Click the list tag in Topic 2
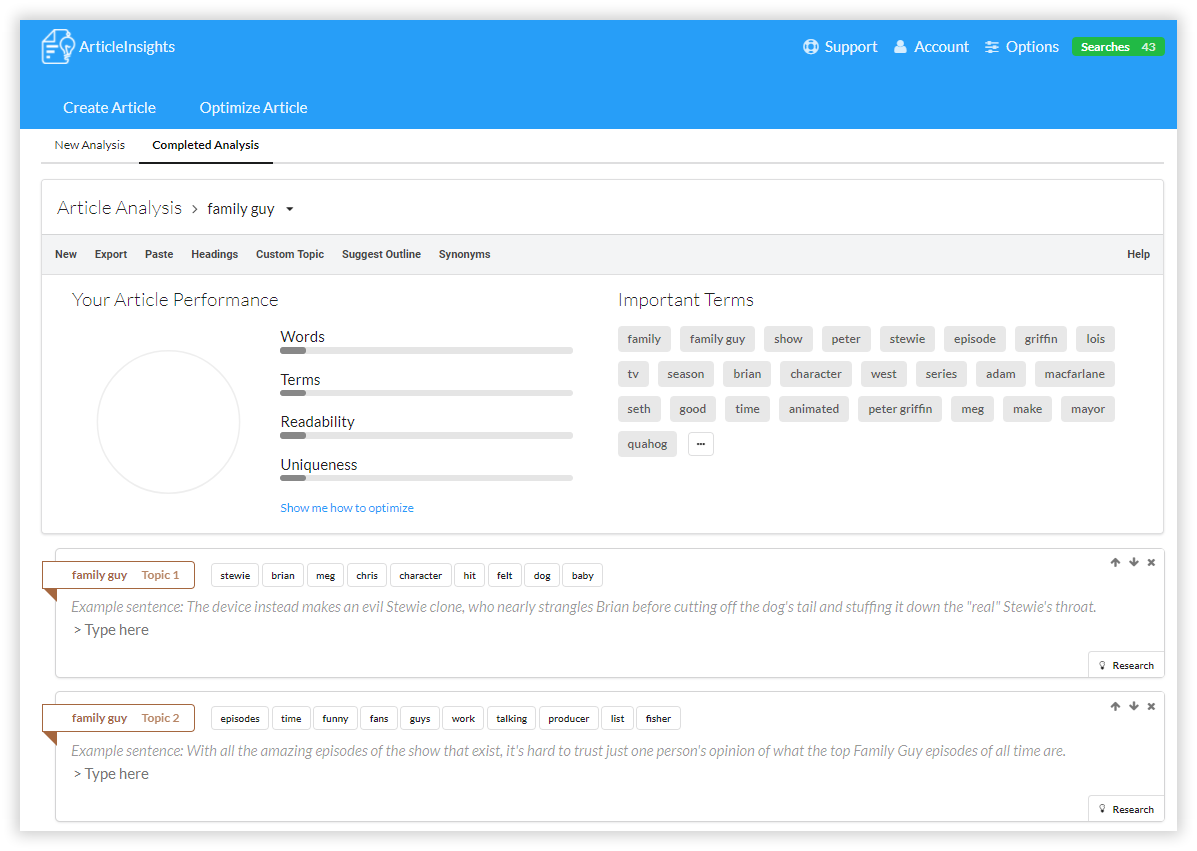Viewport: 1197px width, 851px height. (618, 718)
